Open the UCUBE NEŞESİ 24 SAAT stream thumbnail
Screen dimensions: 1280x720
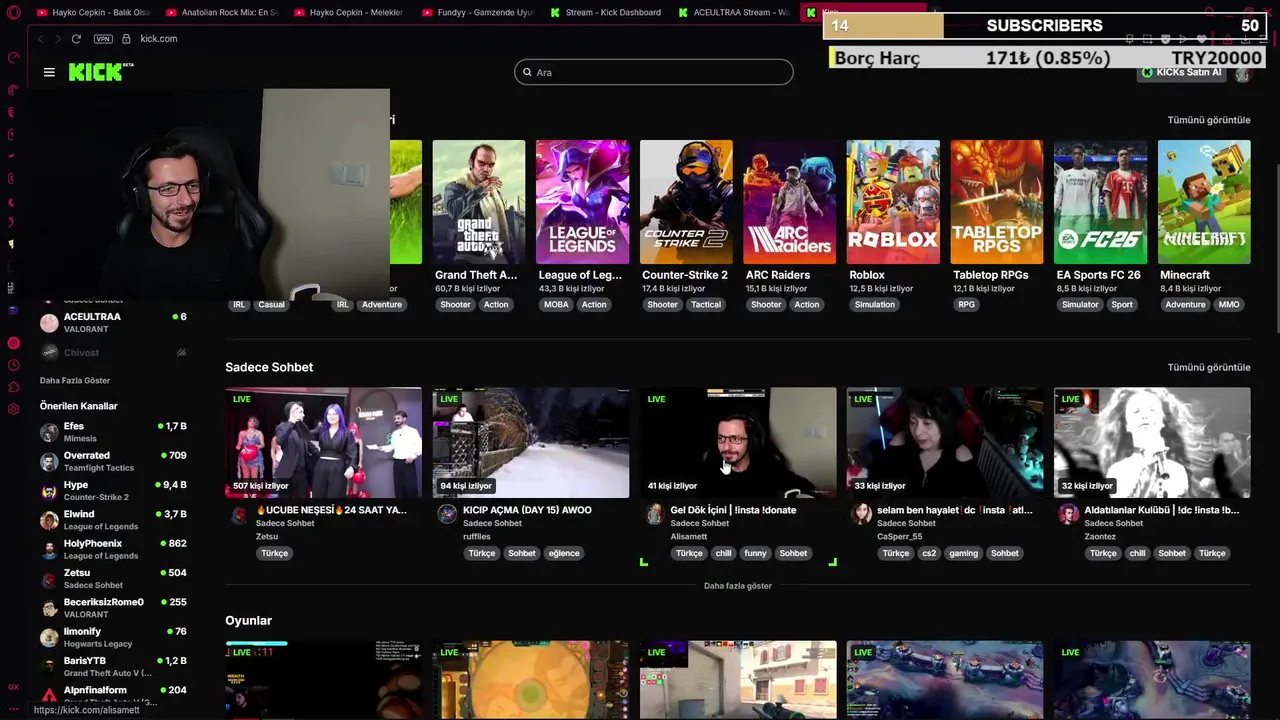click(323, 442)
